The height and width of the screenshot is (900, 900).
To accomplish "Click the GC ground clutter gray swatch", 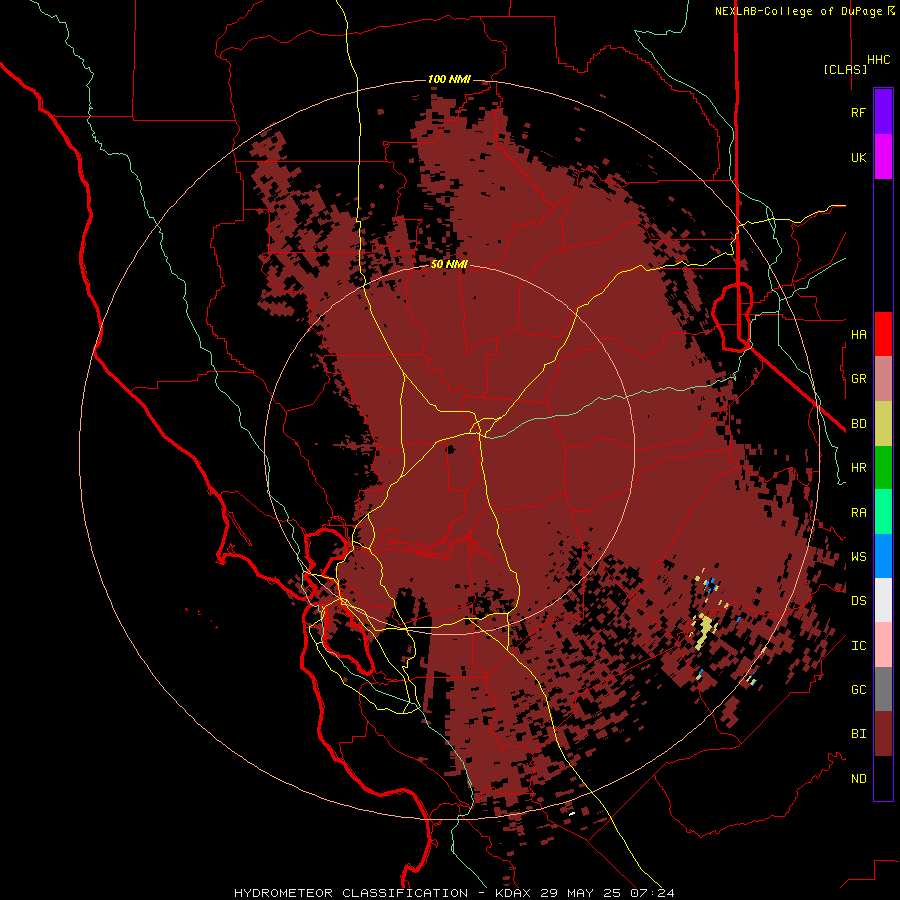I will [883, 689].
